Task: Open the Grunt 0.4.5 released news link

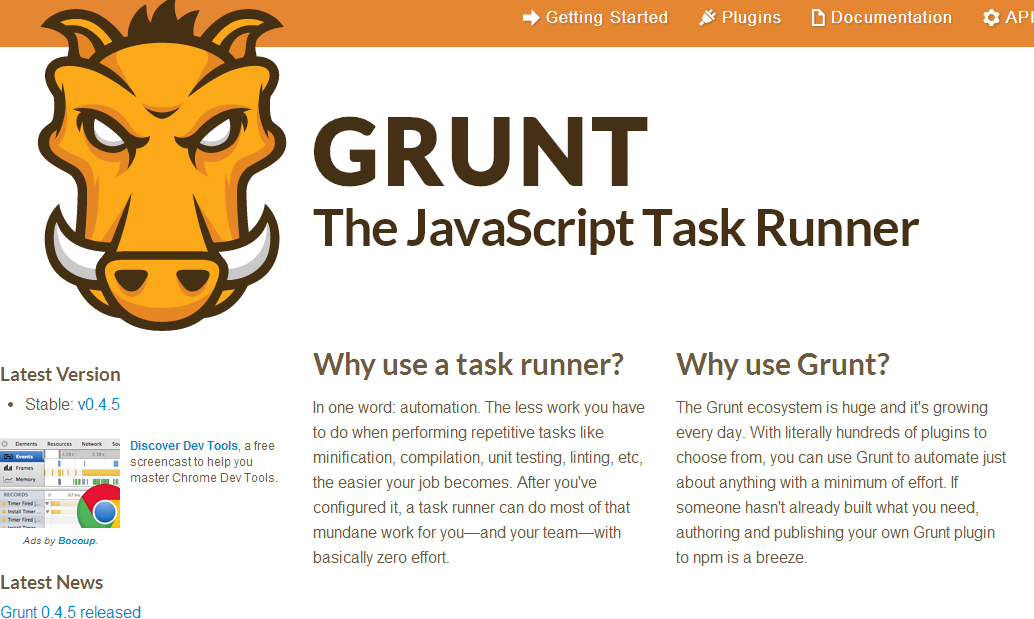Action: coord(71,612)
